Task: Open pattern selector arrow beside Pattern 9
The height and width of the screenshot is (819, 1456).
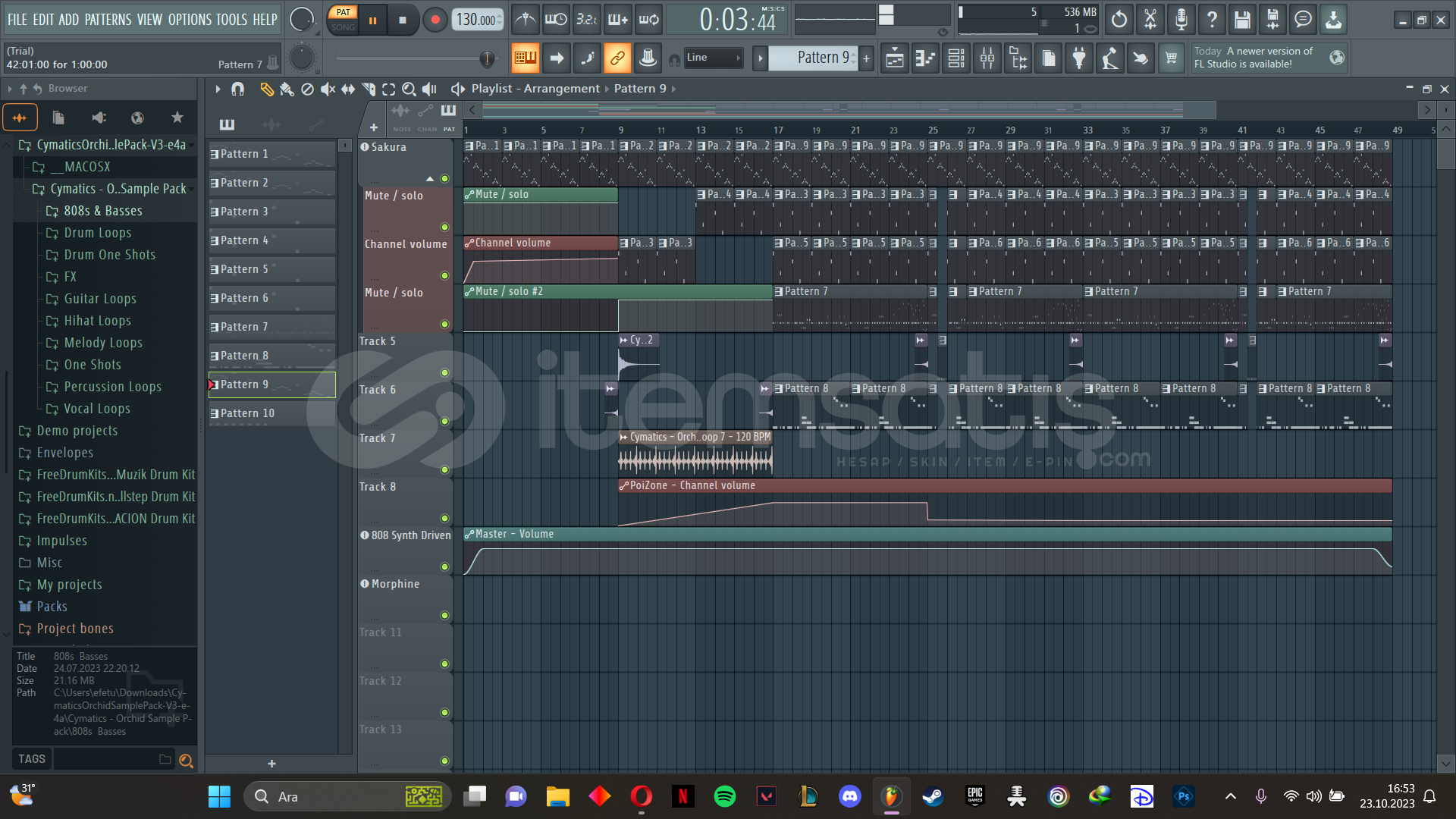Action: 760,58
